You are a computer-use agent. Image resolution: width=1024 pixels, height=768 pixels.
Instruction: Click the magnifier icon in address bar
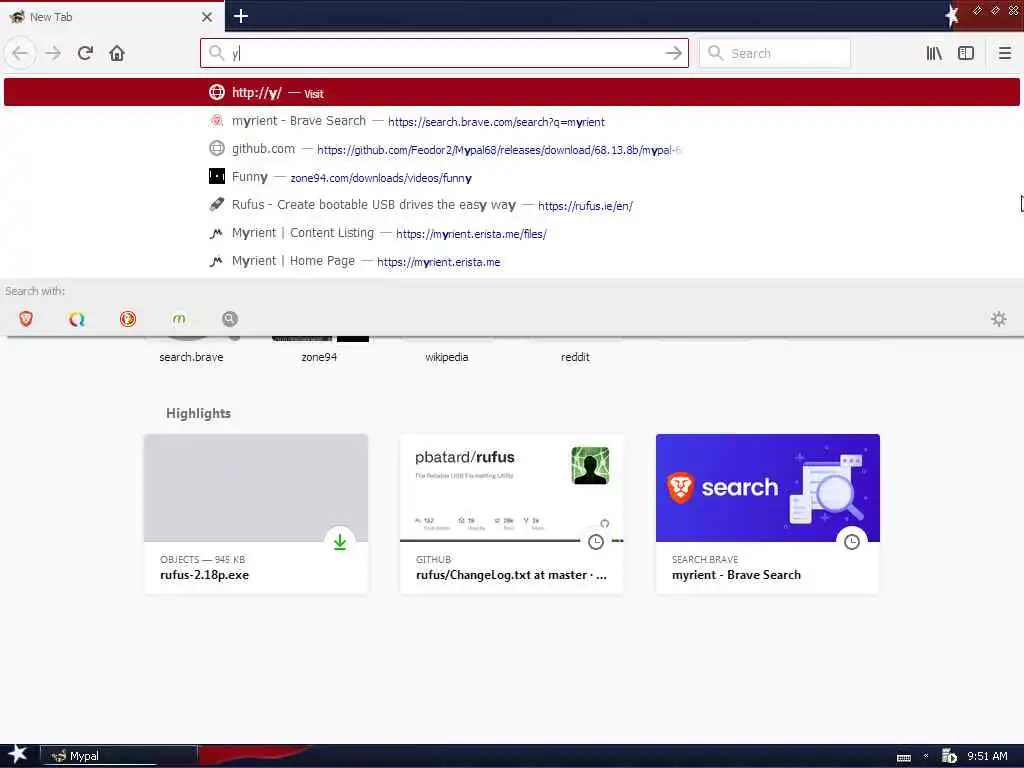217,53
